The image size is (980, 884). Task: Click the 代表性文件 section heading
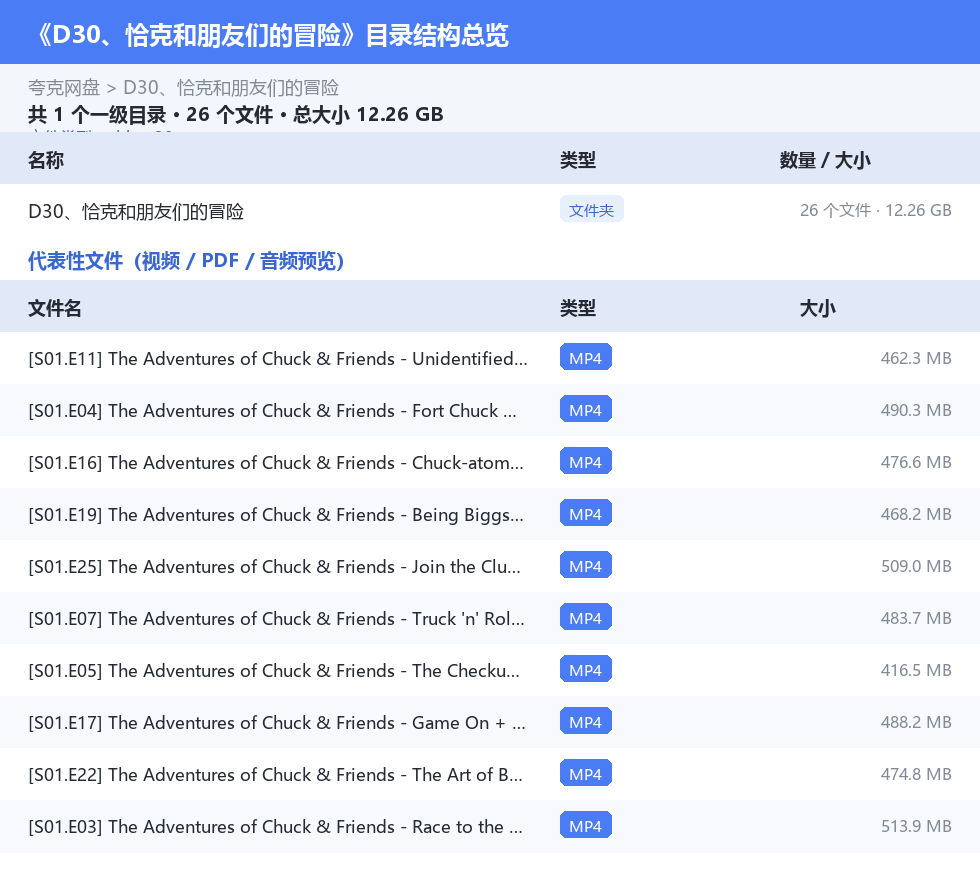[186, 261]
